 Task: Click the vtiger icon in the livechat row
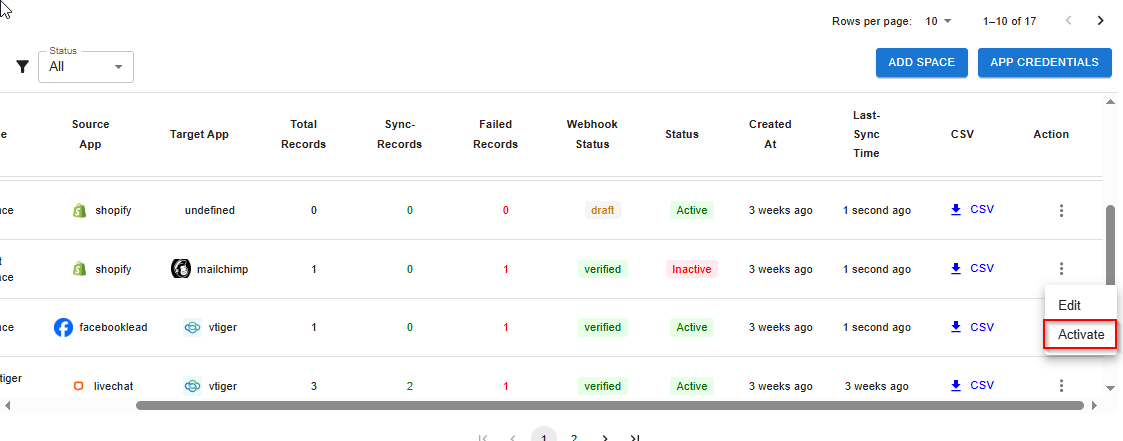click(193, 386)
